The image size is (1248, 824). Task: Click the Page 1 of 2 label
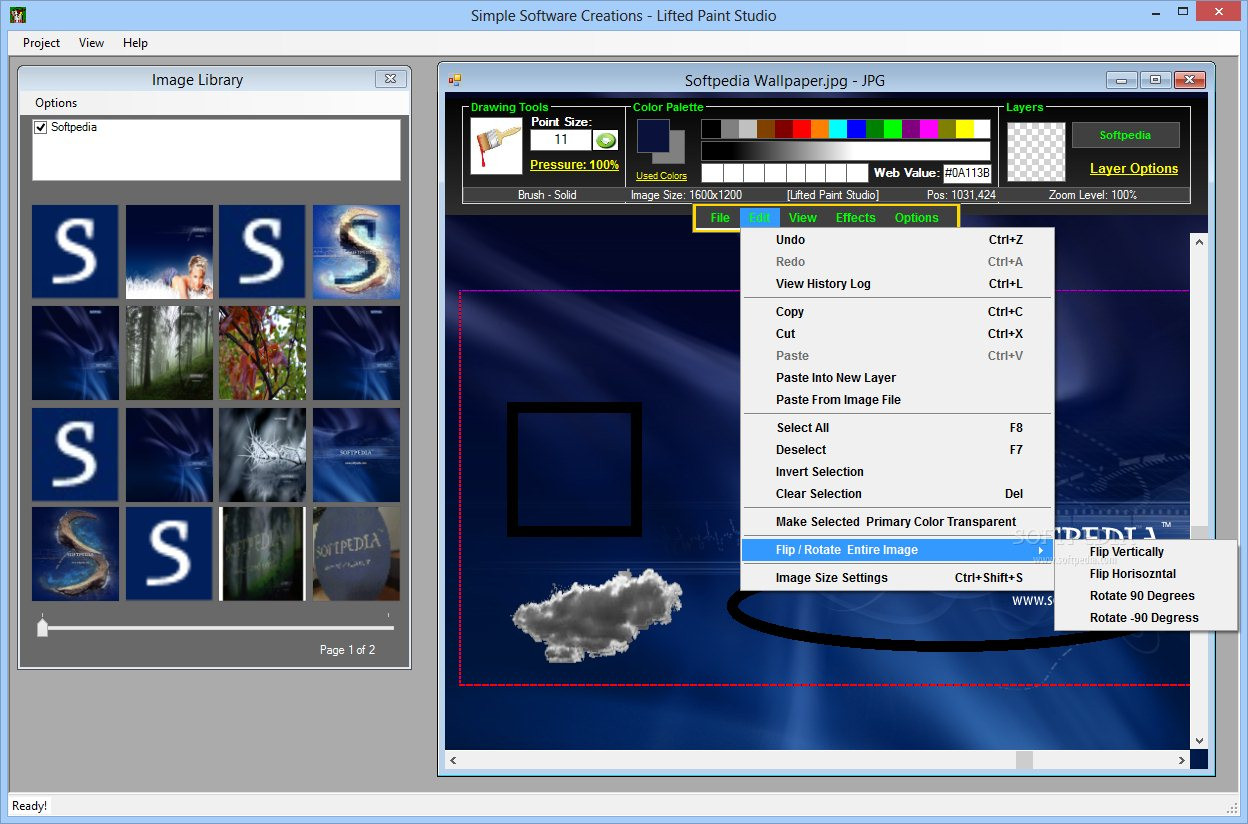(x=348, y=650)
